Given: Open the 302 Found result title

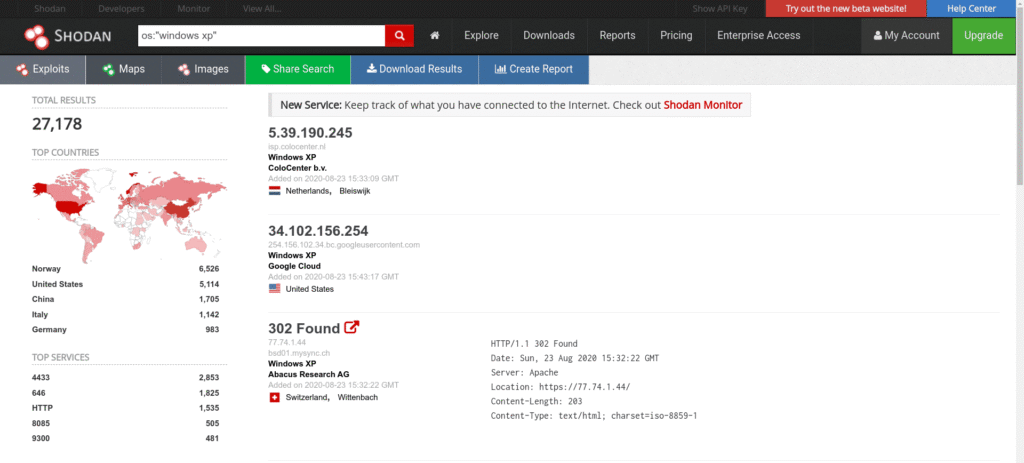Looking at the screenshot, I should [x=304, y=328].
